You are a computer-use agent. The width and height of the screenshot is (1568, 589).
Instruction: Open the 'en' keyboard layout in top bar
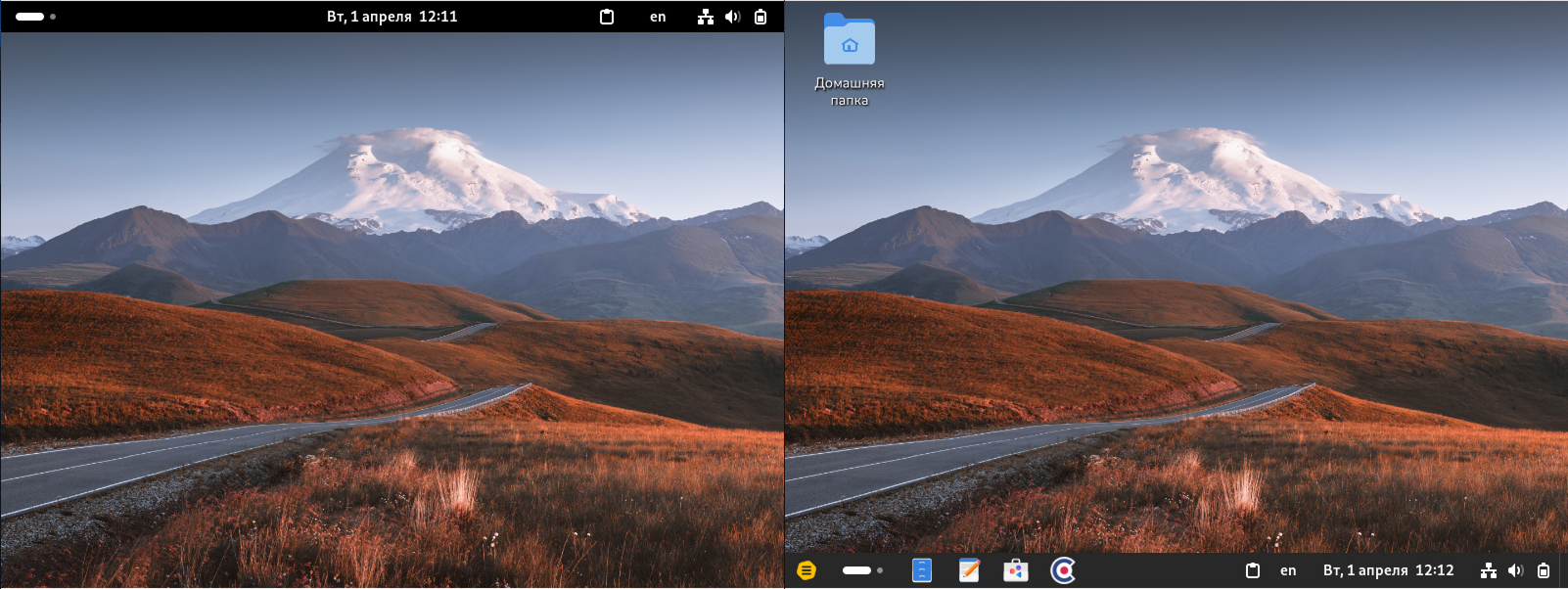click(x=658, y=17)
